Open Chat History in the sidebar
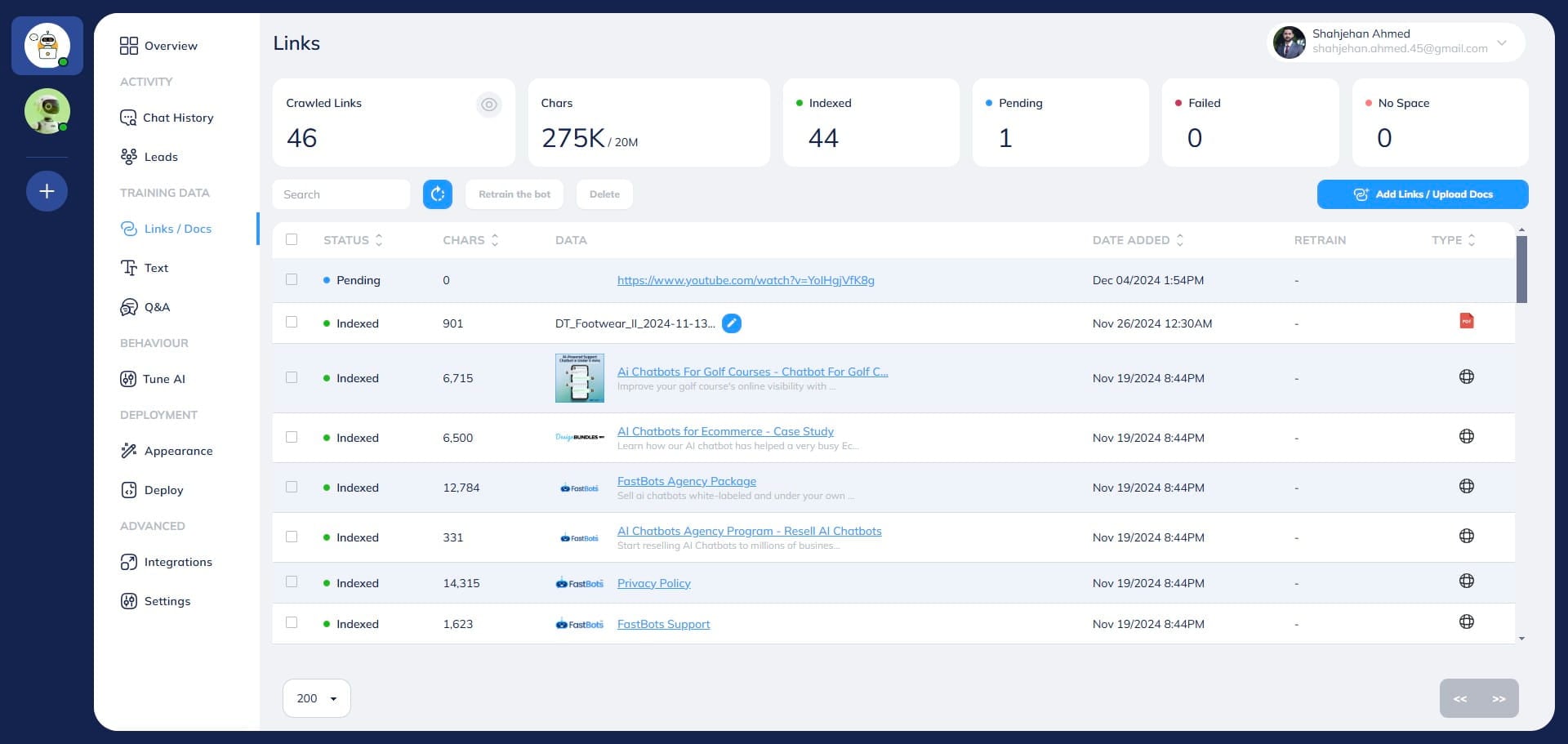Image resolution: width=1568 pixels, height=744 pixels. 177,118
